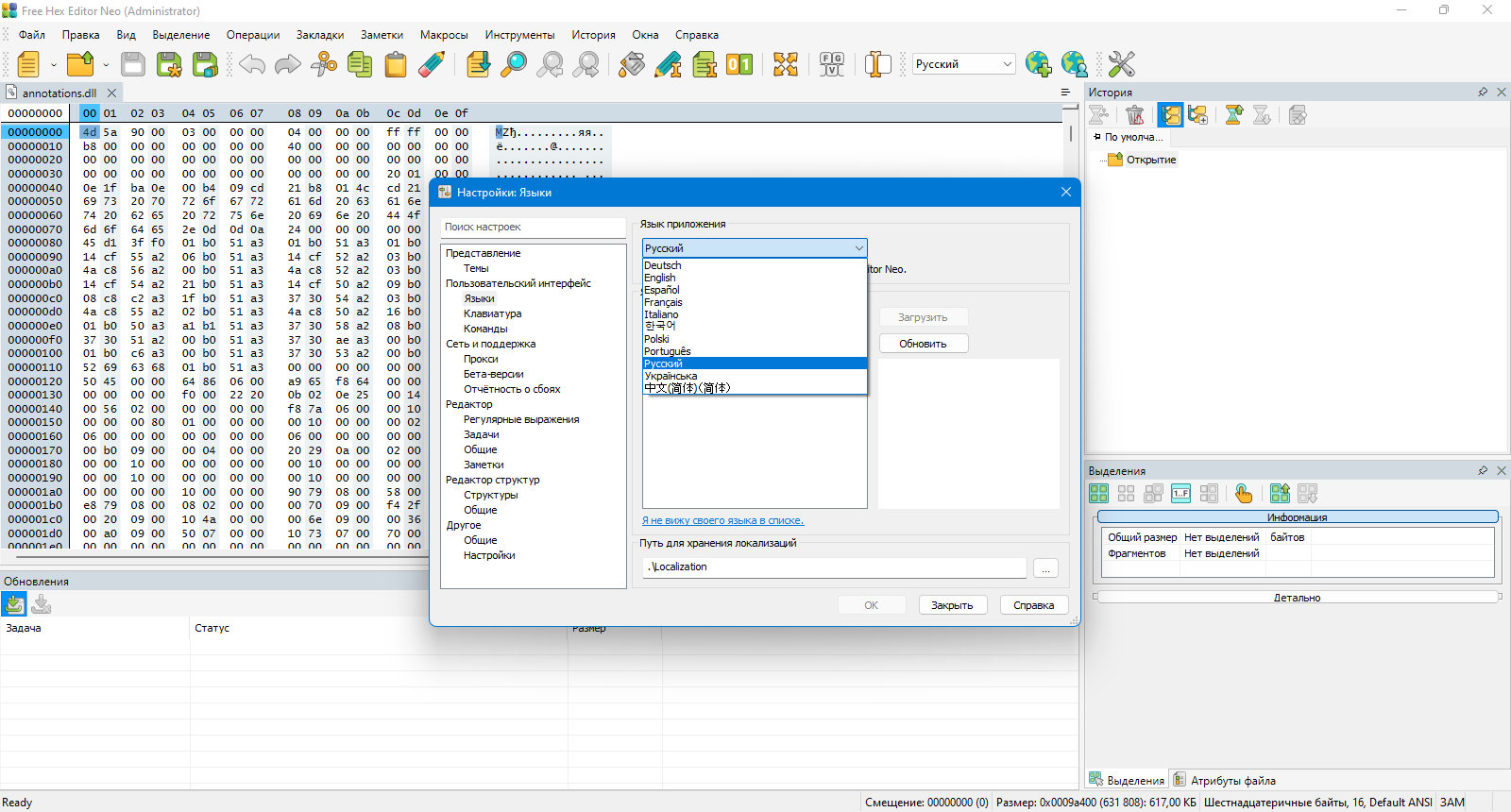This screenshot has width=1511, height=812.
Task: Click the Закрыть button in settings dialog
Action: pos(952,605)
